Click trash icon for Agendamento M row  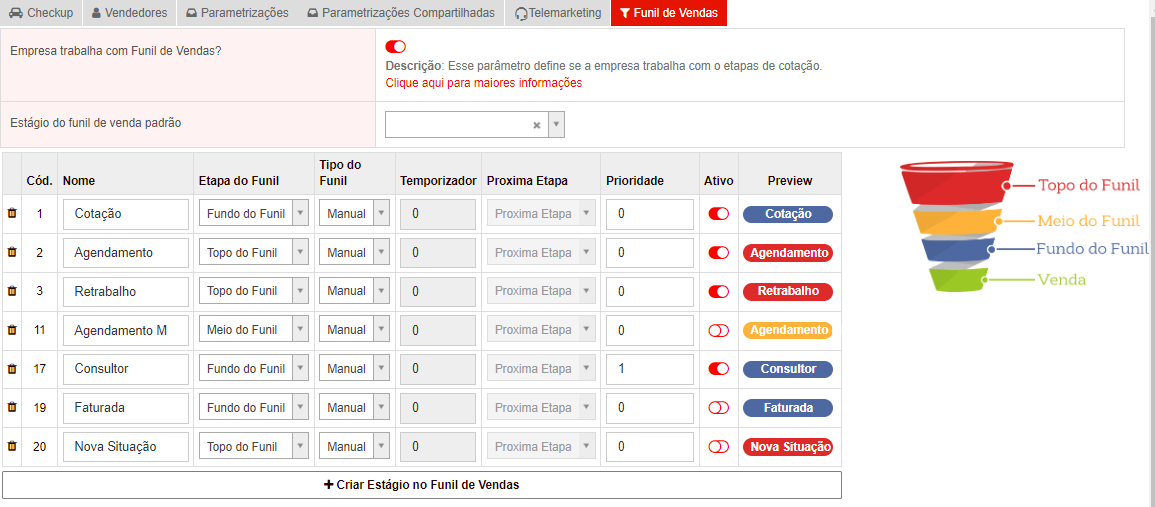12,329
